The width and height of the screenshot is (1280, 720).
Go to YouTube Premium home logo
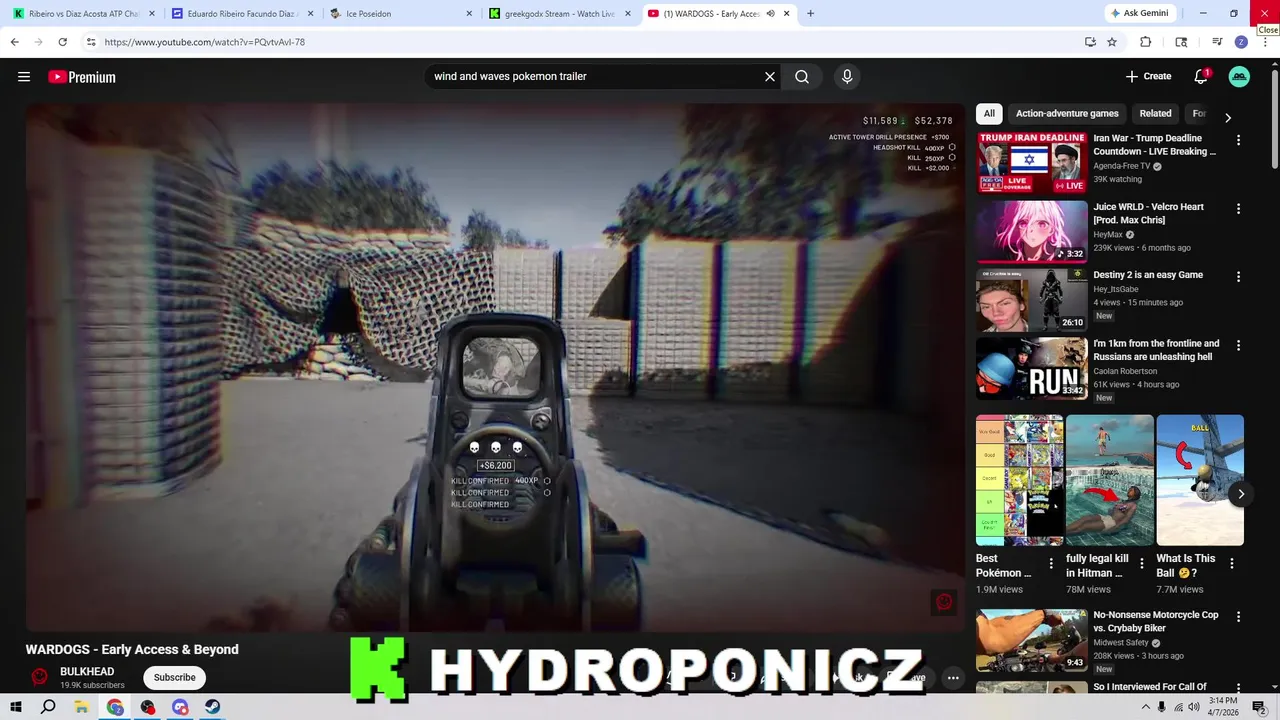pos(82,77)
